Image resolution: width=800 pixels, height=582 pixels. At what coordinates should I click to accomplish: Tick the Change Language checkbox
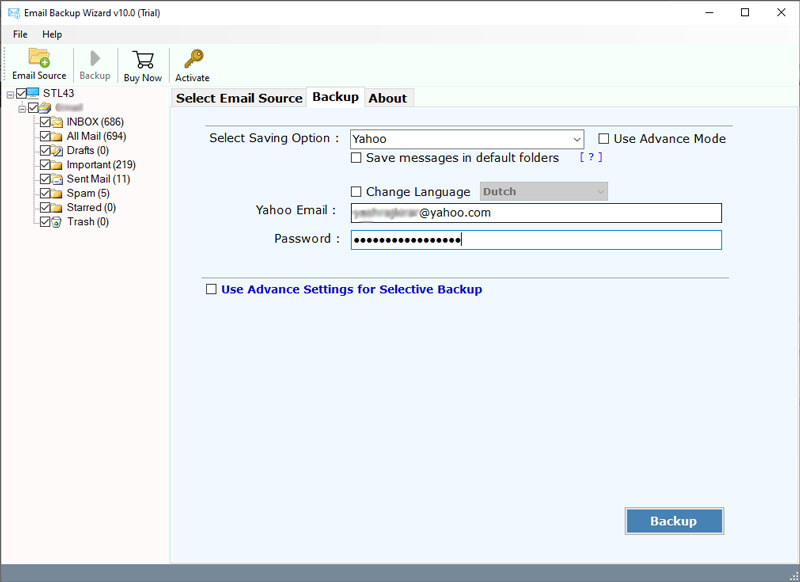(x=357, y=192)
